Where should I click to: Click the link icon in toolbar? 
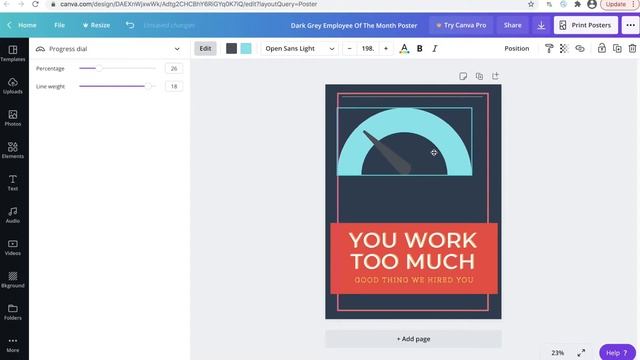(580, 49)
